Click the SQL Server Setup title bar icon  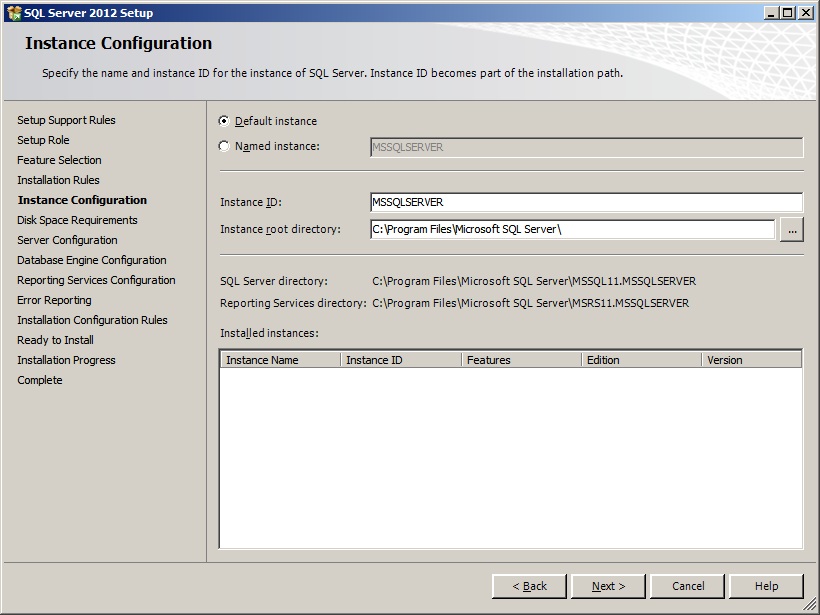point(14,13)
